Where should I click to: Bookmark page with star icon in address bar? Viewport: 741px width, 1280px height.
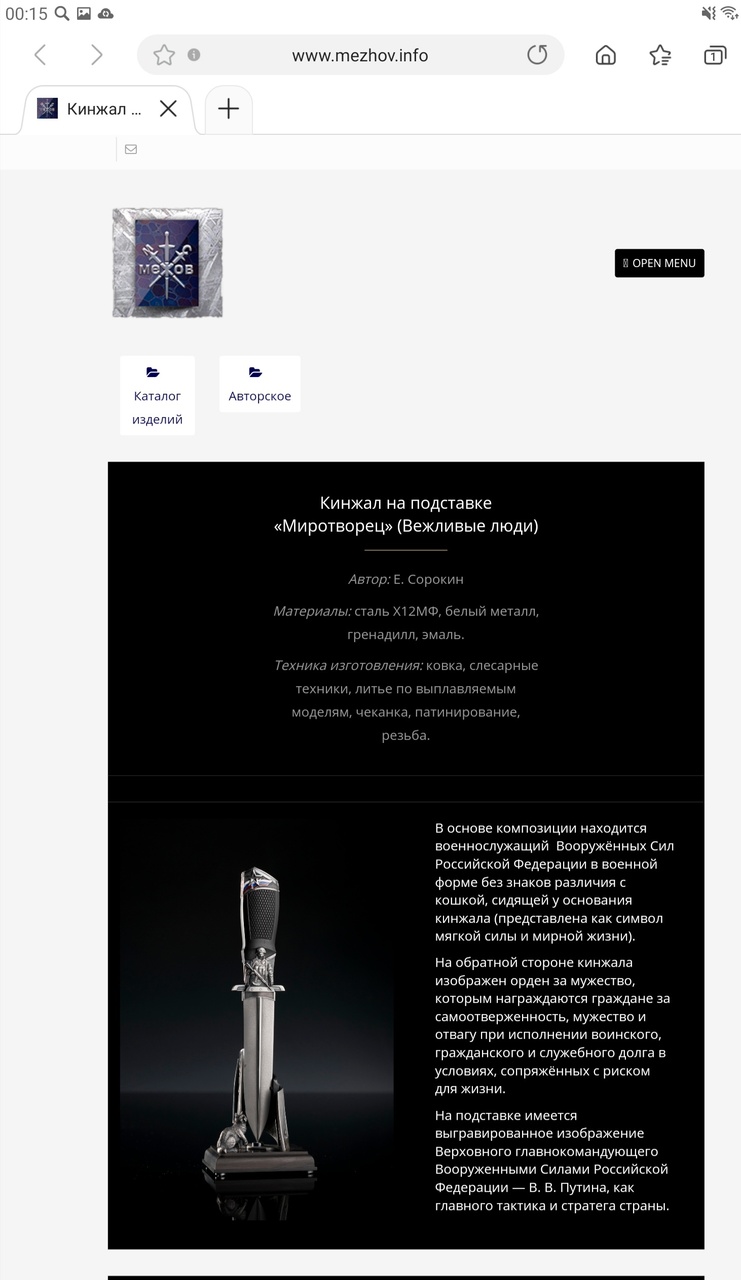pos(164,55)
